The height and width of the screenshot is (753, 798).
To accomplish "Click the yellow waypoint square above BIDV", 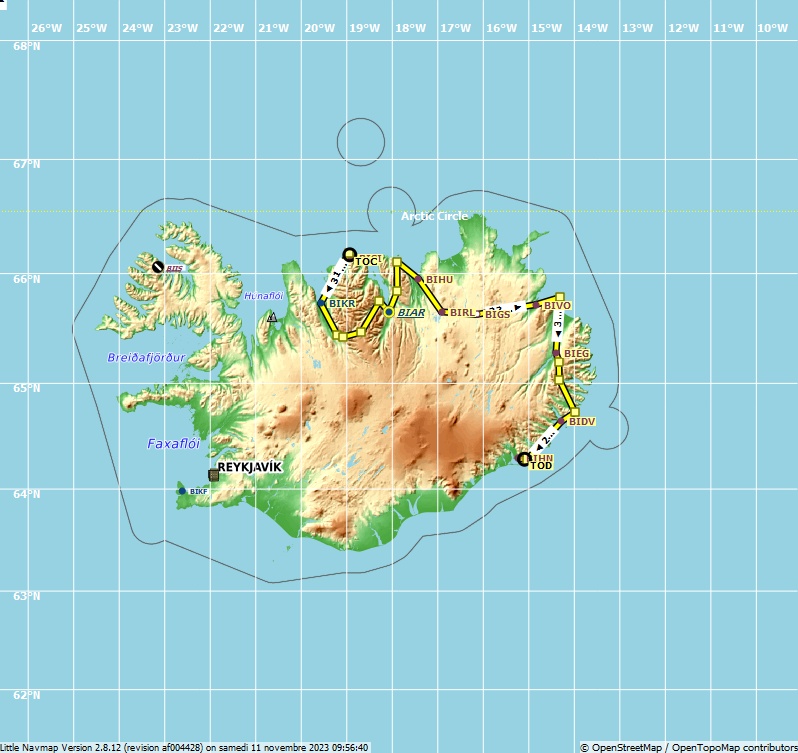I will pos(575,412).
